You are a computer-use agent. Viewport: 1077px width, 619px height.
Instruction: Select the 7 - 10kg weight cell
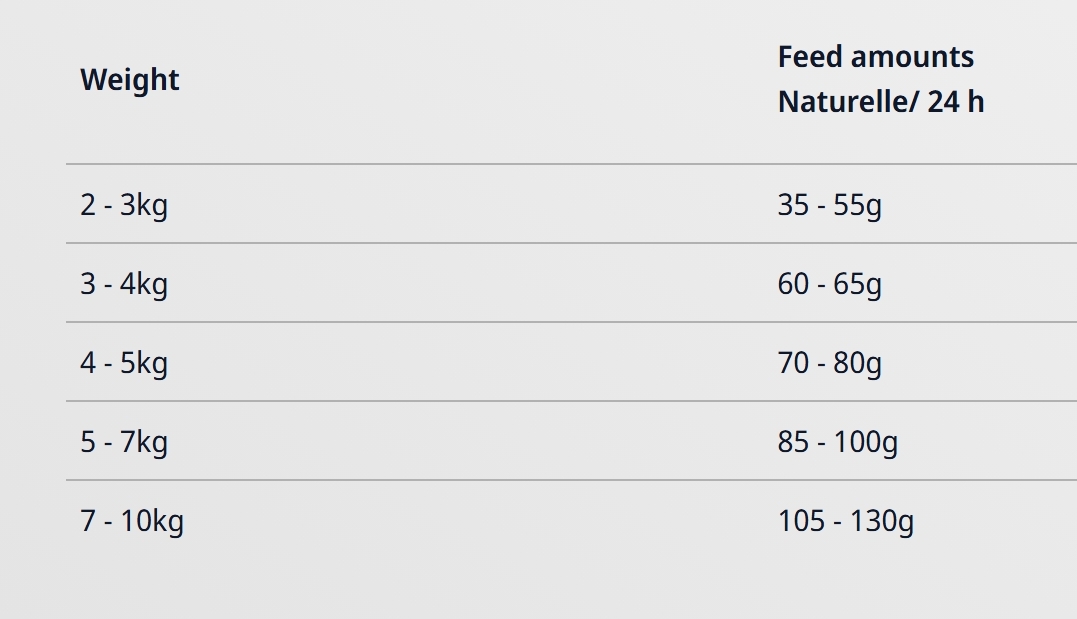pos(132,521)
